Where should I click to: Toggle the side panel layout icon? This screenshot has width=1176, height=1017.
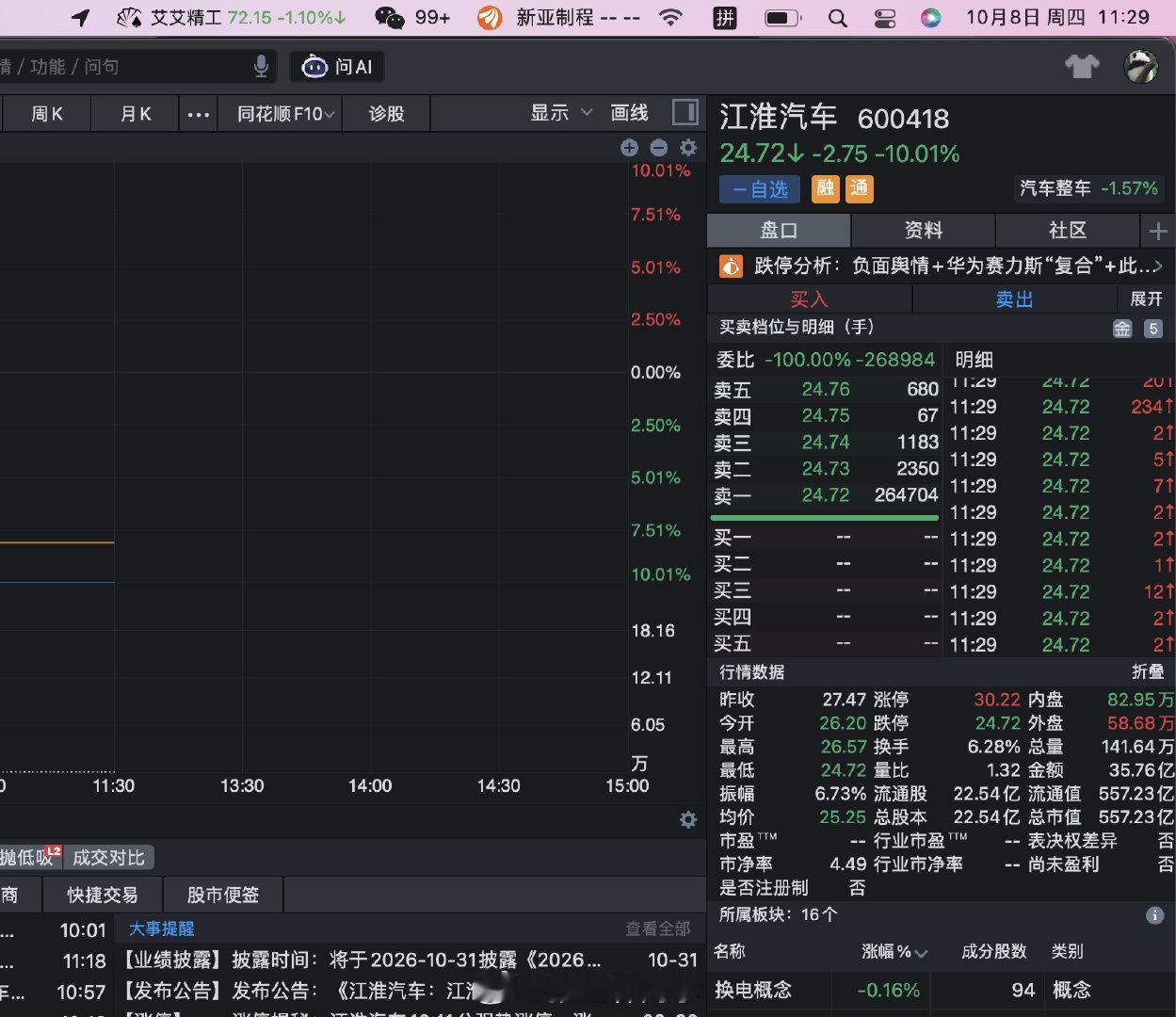tap(685, 113)
